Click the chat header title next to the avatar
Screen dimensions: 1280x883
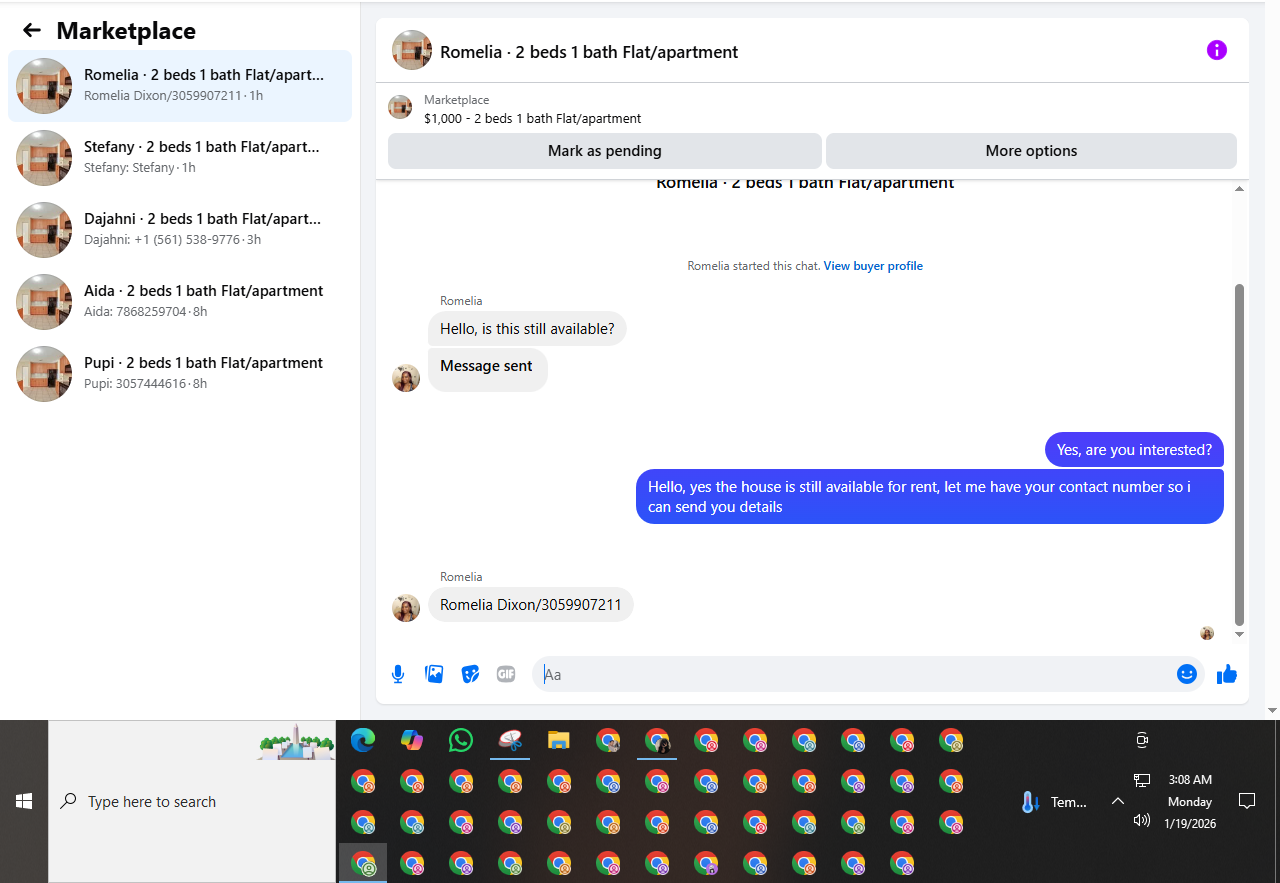589,52
